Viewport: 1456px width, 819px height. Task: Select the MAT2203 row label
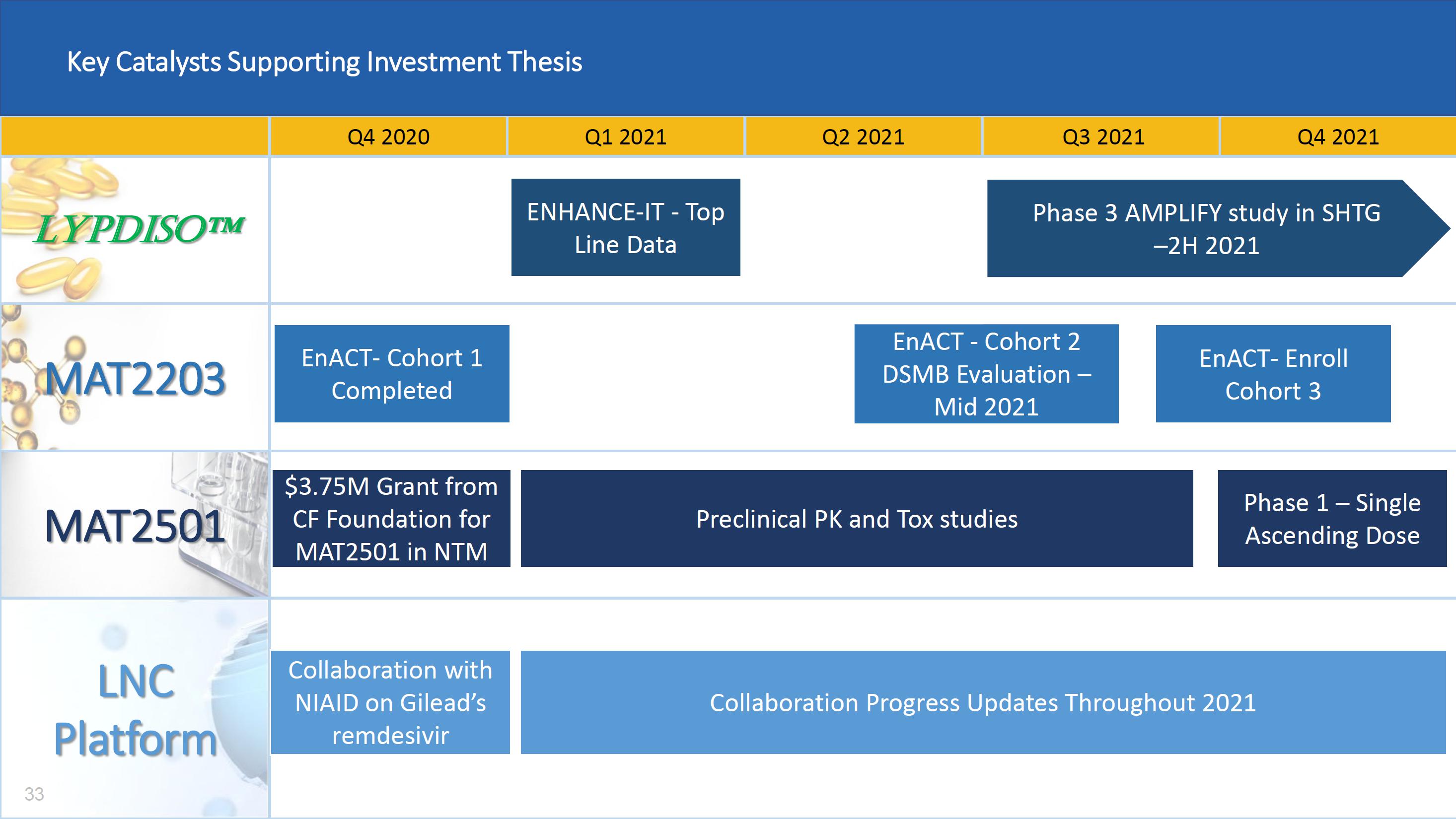136,378
